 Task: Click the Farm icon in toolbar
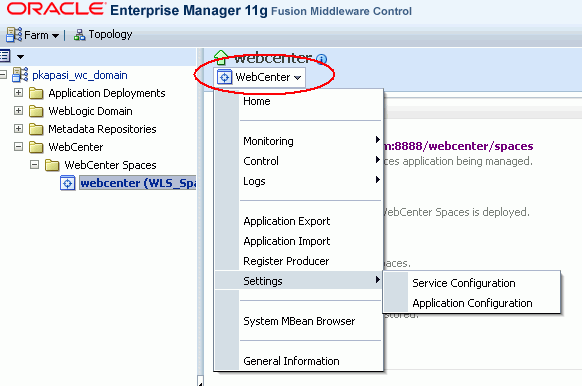click(x=14, y=35)
